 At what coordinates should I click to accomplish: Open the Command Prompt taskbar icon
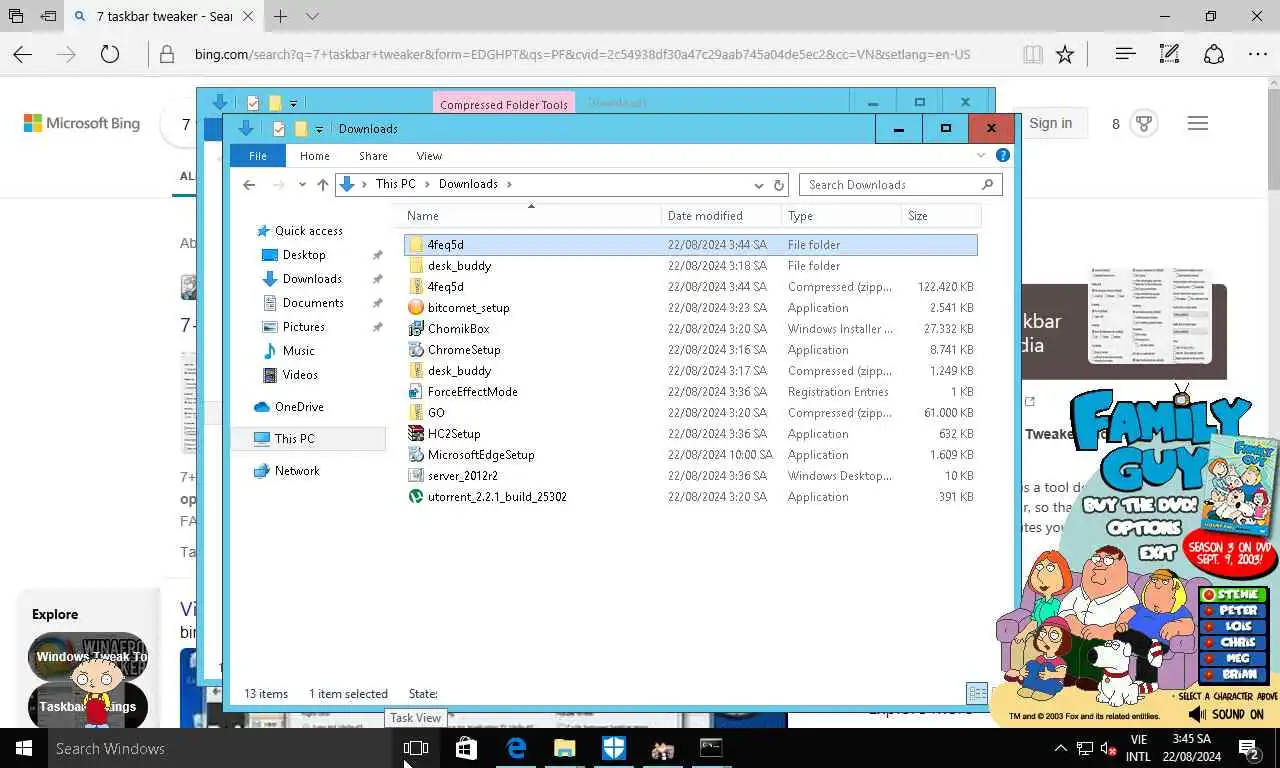(711, 748)
